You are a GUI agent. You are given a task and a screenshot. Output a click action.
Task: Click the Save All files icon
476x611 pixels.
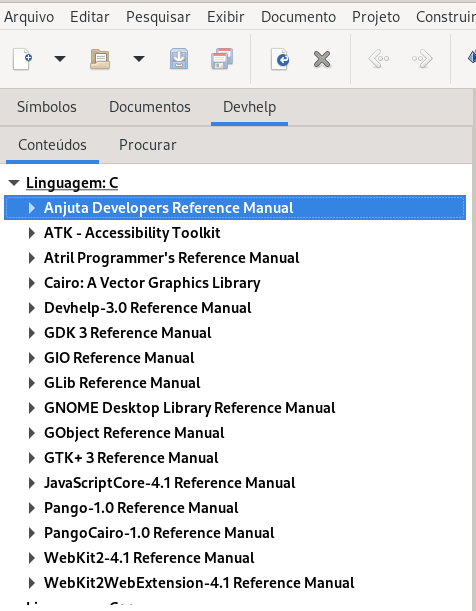pos(222,59)
